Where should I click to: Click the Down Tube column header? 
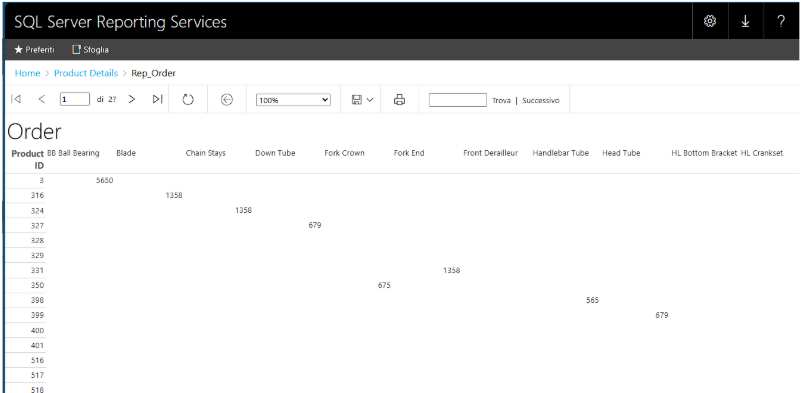pyautogui.click(x=275, y=153)
